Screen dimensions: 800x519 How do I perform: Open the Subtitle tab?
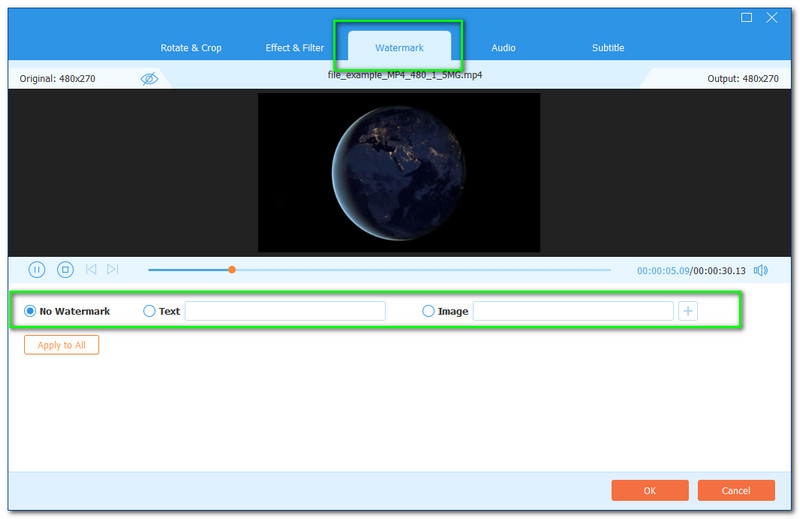[x=608, y=48]
